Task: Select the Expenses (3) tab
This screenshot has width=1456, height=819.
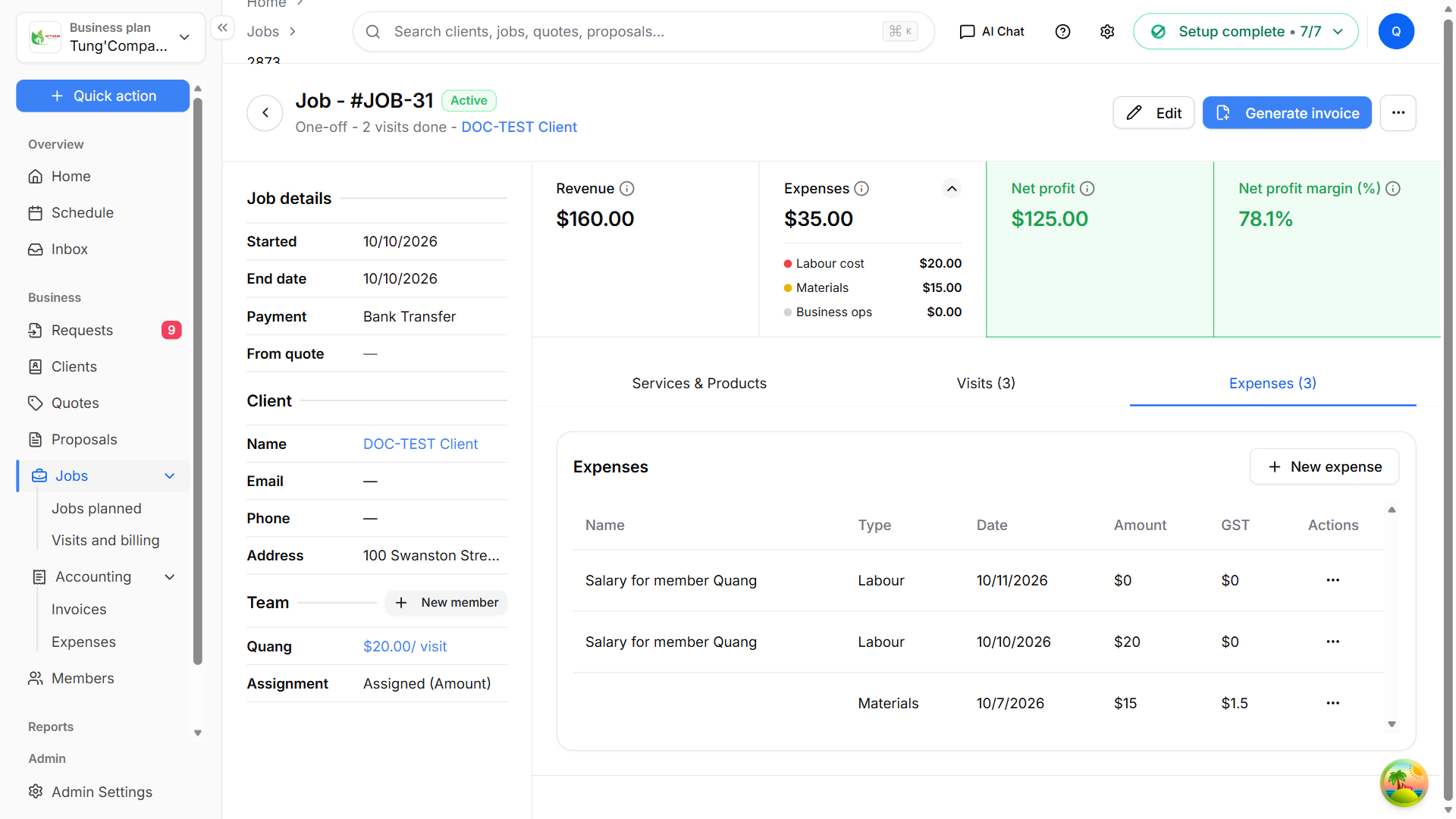Action: point(1272,384)
